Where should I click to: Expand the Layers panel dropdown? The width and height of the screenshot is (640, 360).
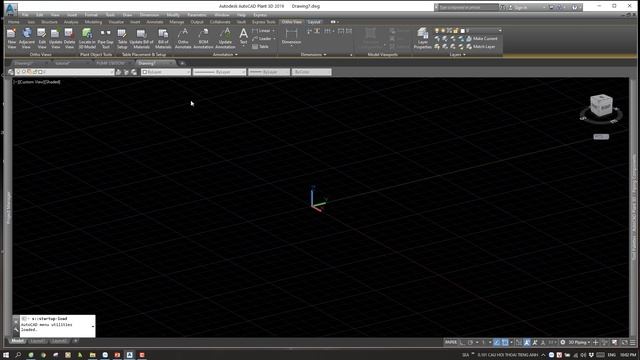(457, 54)
